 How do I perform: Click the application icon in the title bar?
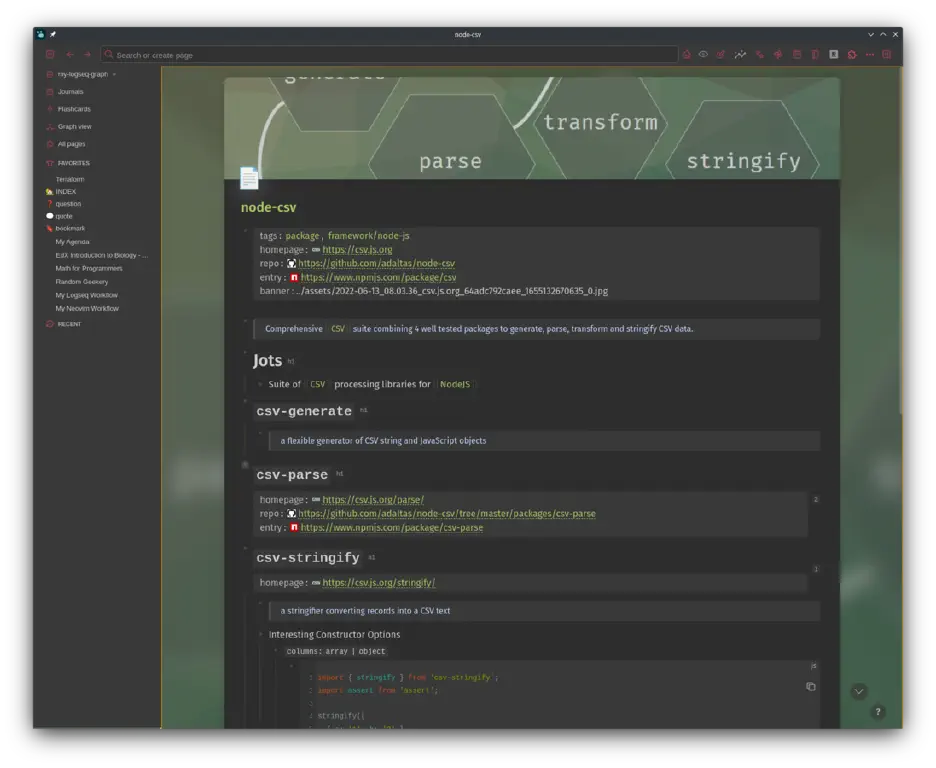(41, 35)
